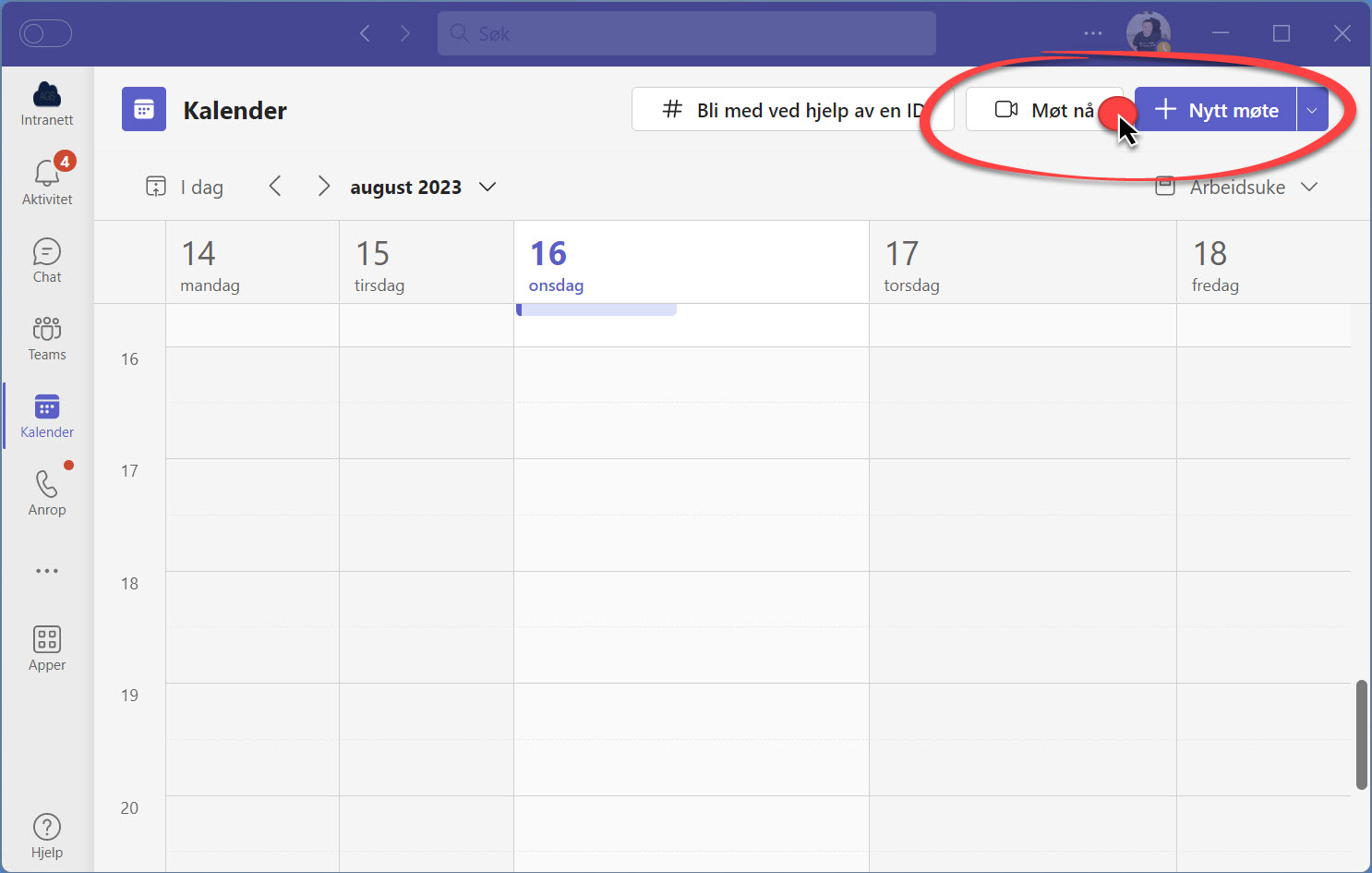Open the Intranett app in the sidebar

[46, 102]
